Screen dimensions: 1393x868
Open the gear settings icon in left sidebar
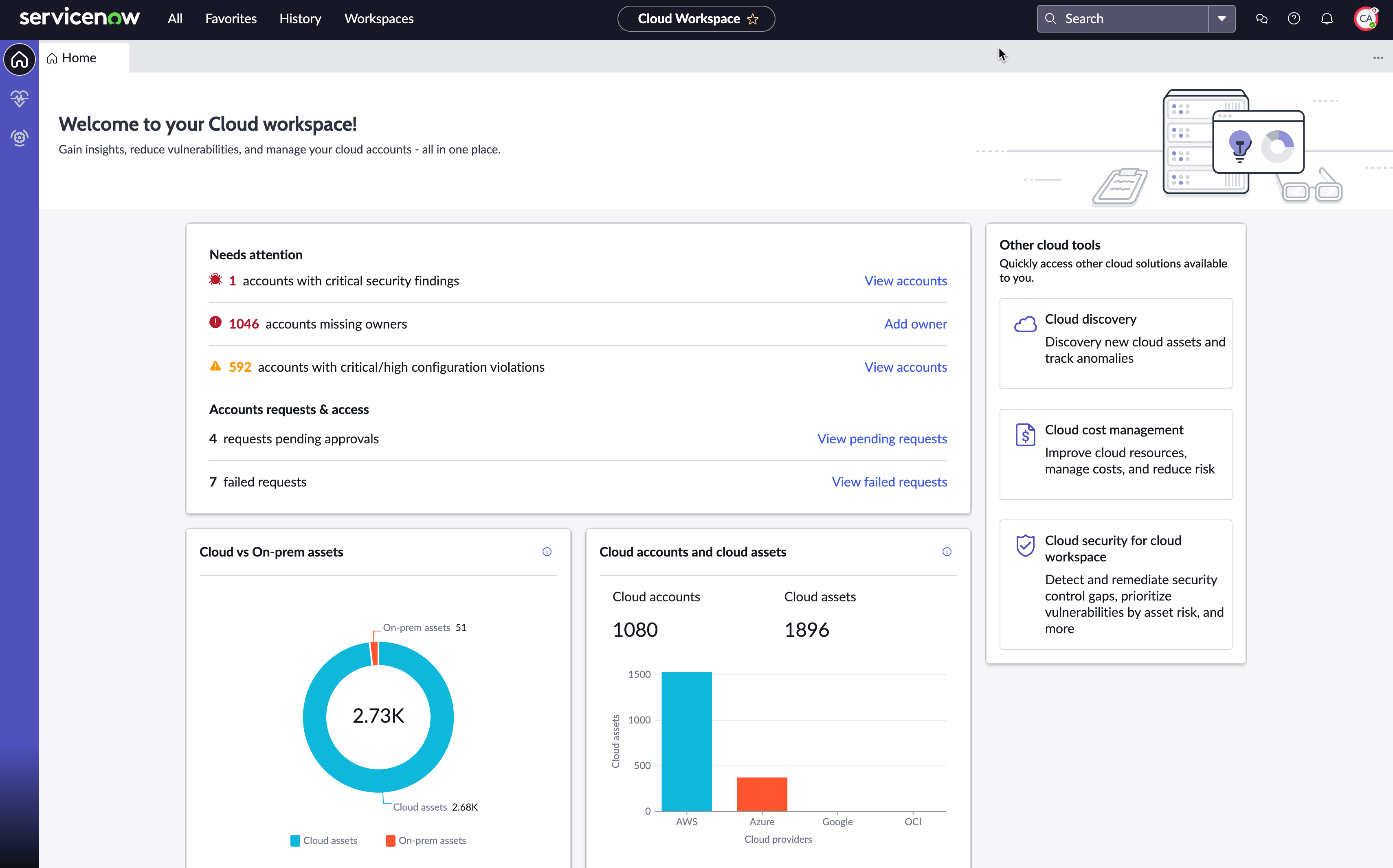20,137
